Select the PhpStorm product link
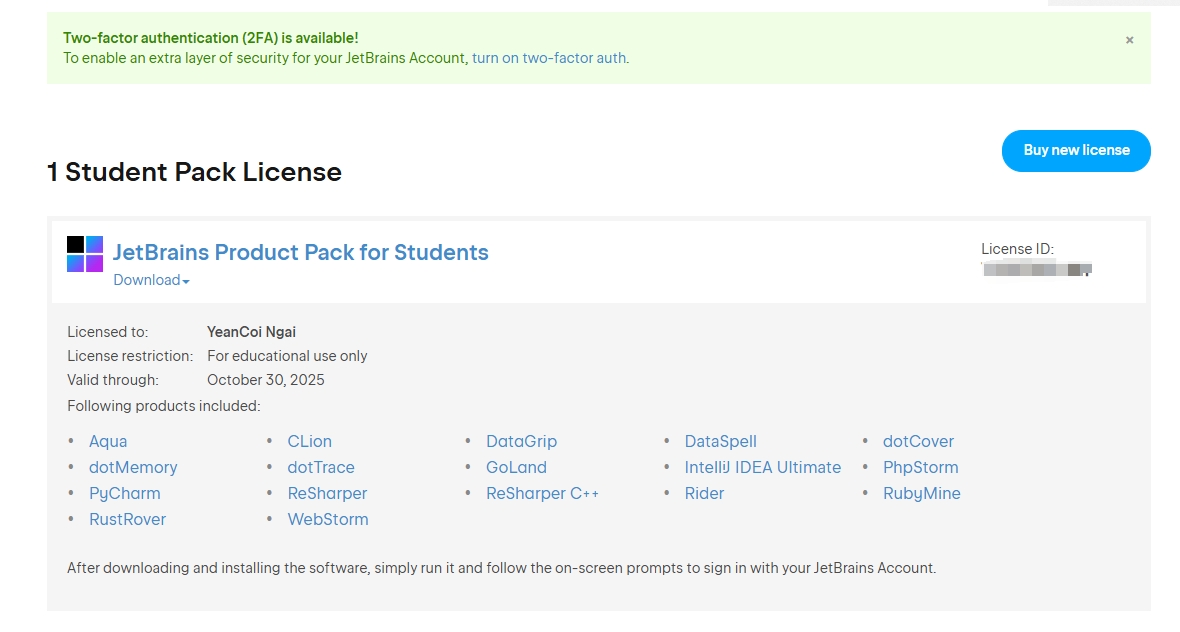Screen dimensions: 1180x632 [x=920, y=467]
